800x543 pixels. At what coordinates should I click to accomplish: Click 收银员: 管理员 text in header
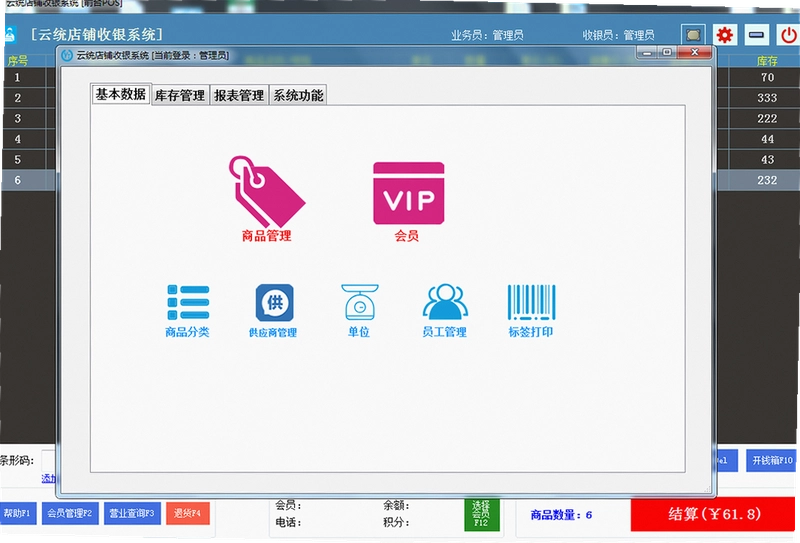[618, 35]
